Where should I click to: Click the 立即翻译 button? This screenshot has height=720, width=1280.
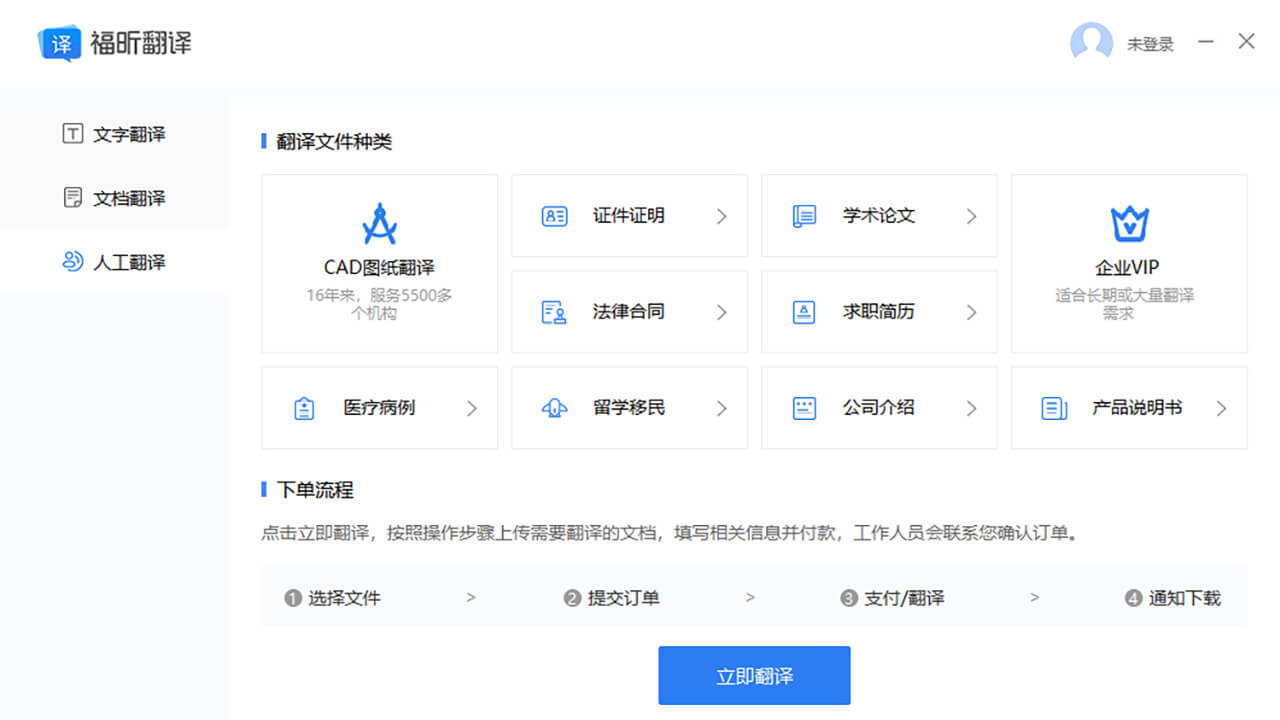[x=754, y=675]
